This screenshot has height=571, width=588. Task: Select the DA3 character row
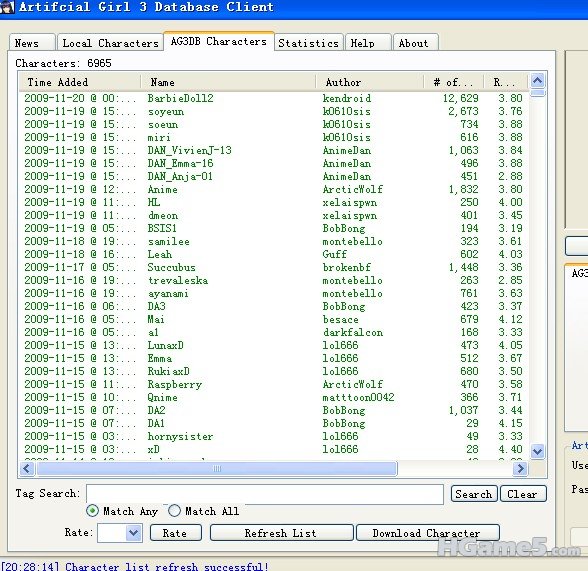point(274,306)
